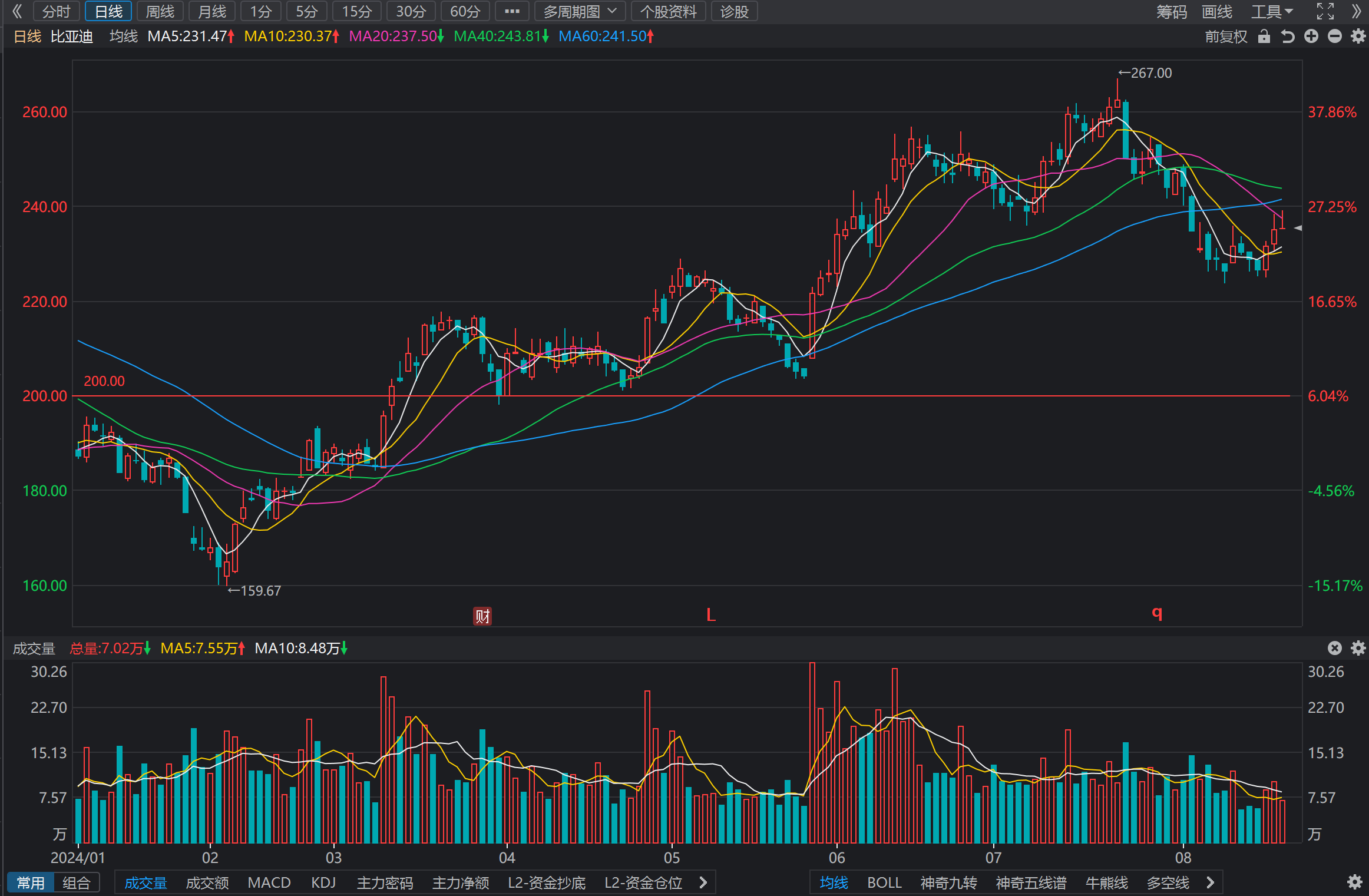This screenshot has height=896, width=1369.
Task: Switch overlay to 牛熊线
Action: 1107,882
